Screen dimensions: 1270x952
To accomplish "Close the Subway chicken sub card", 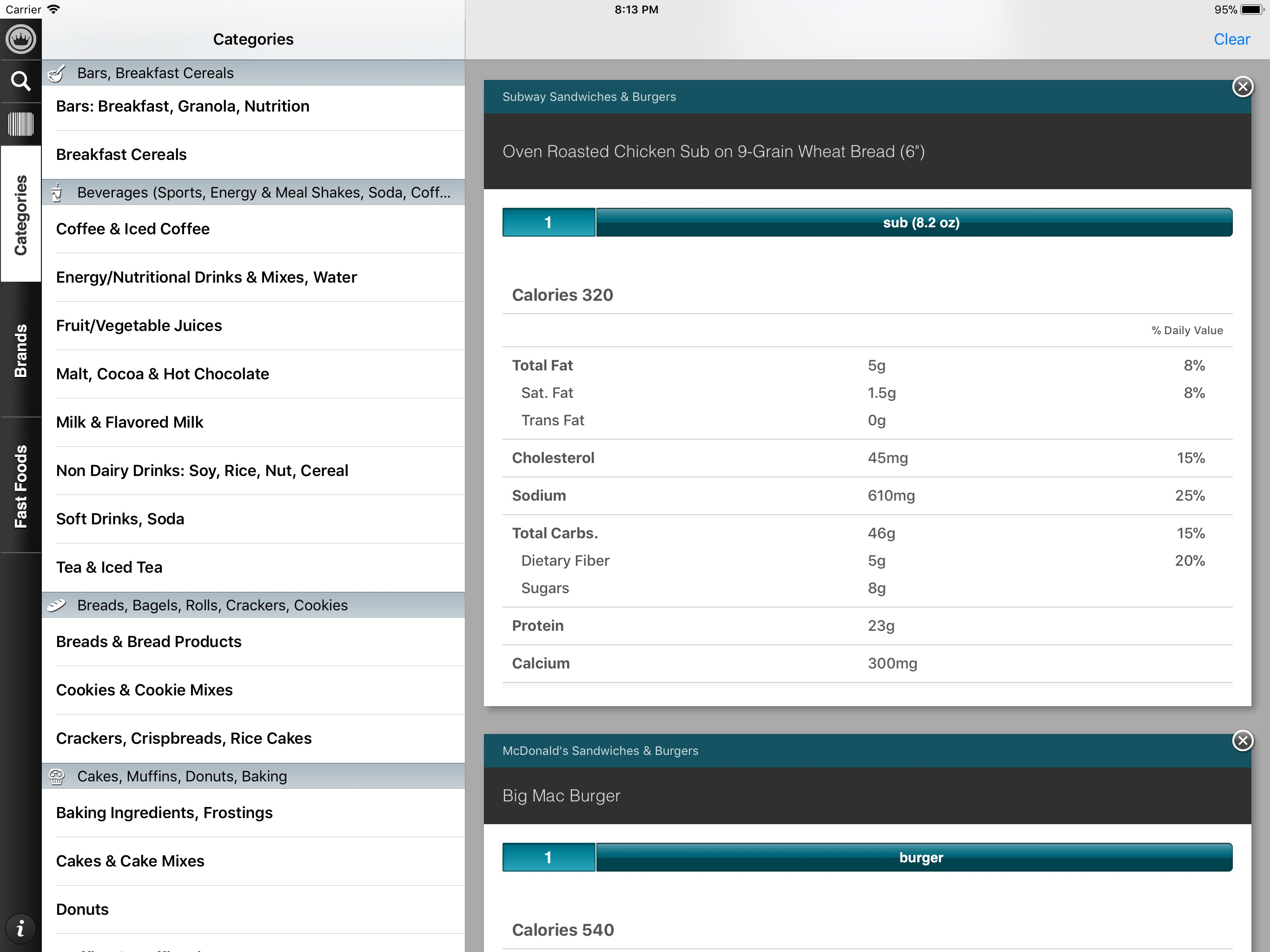I will click(x=1243, y=87).
